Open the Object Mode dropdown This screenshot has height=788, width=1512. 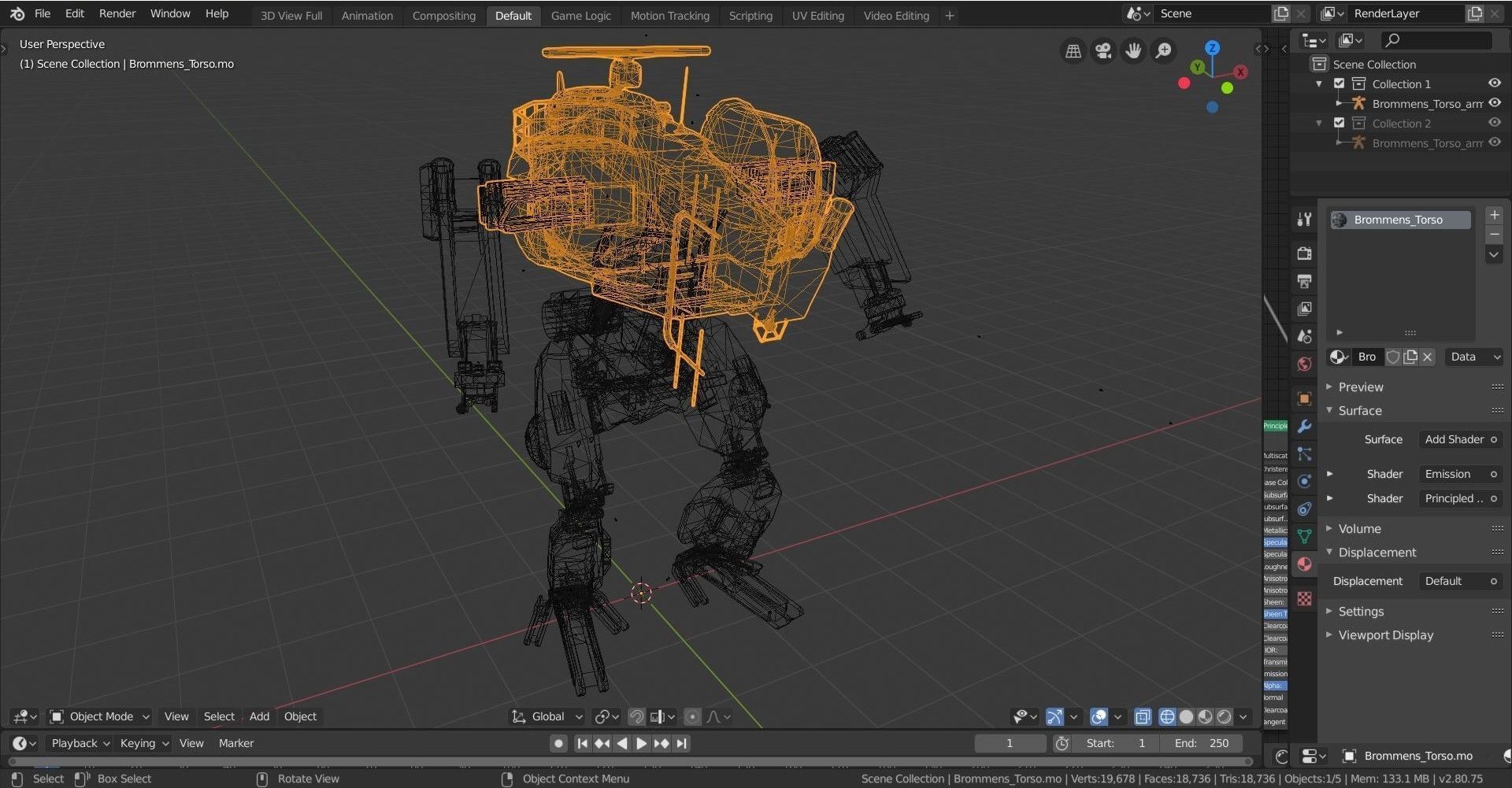100,716
